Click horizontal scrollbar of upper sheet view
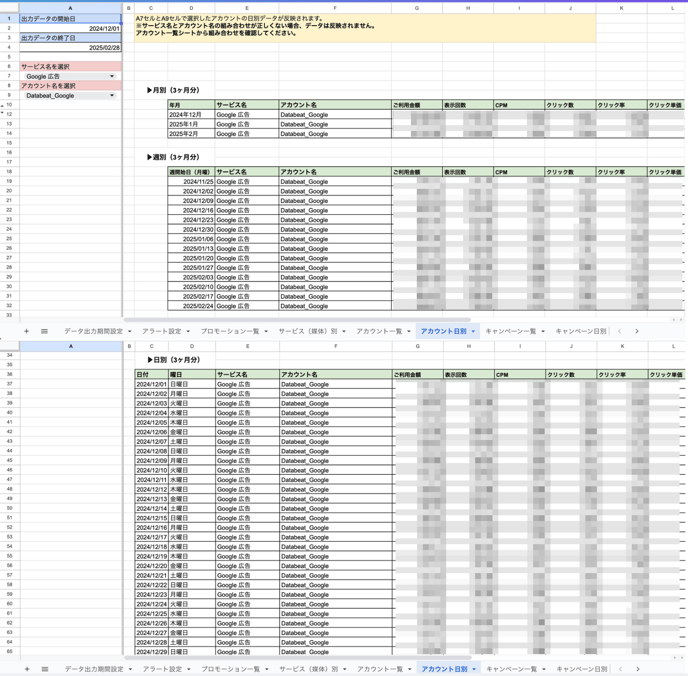Viewport: 688px width, 676px height. (297, 320)
